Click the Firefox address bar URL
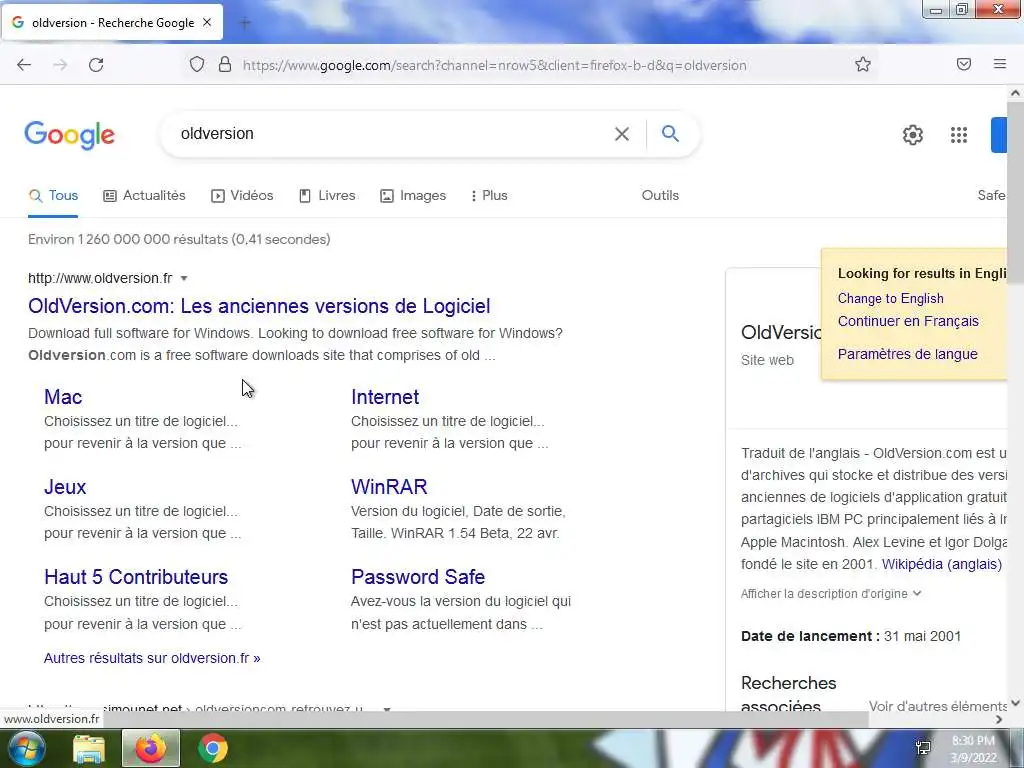Screen dimensions: 1024x768 coord(494,65)
